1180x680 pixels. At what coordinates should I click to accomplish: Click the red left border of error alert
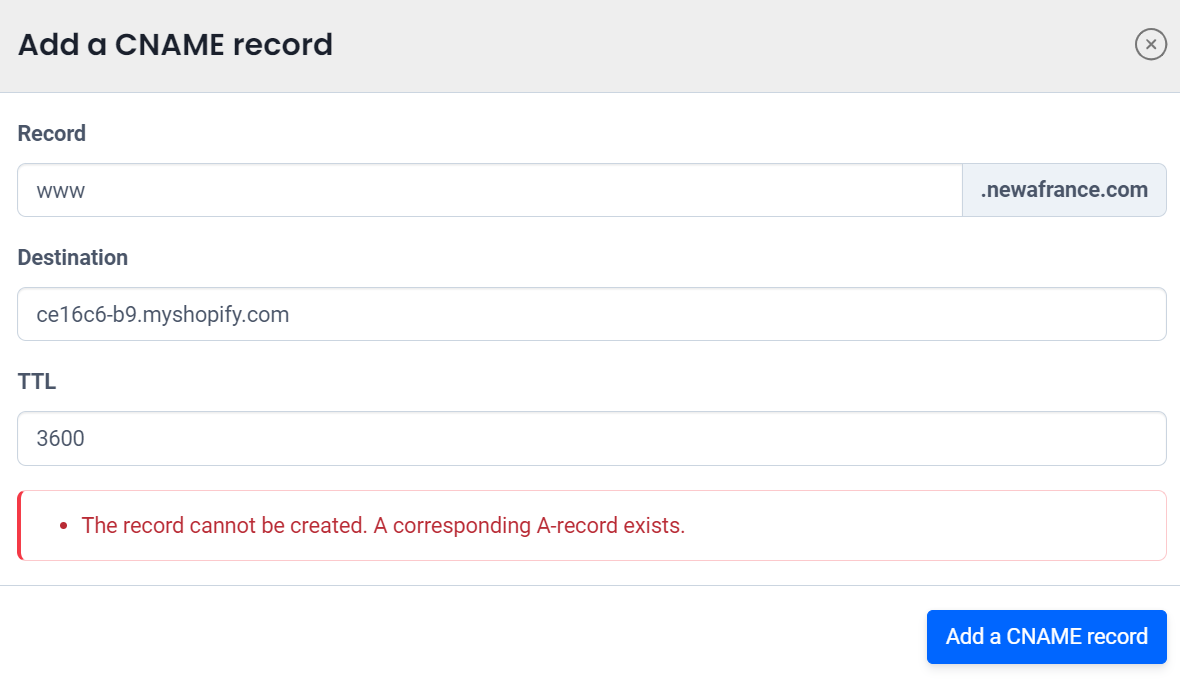(19, 525)
